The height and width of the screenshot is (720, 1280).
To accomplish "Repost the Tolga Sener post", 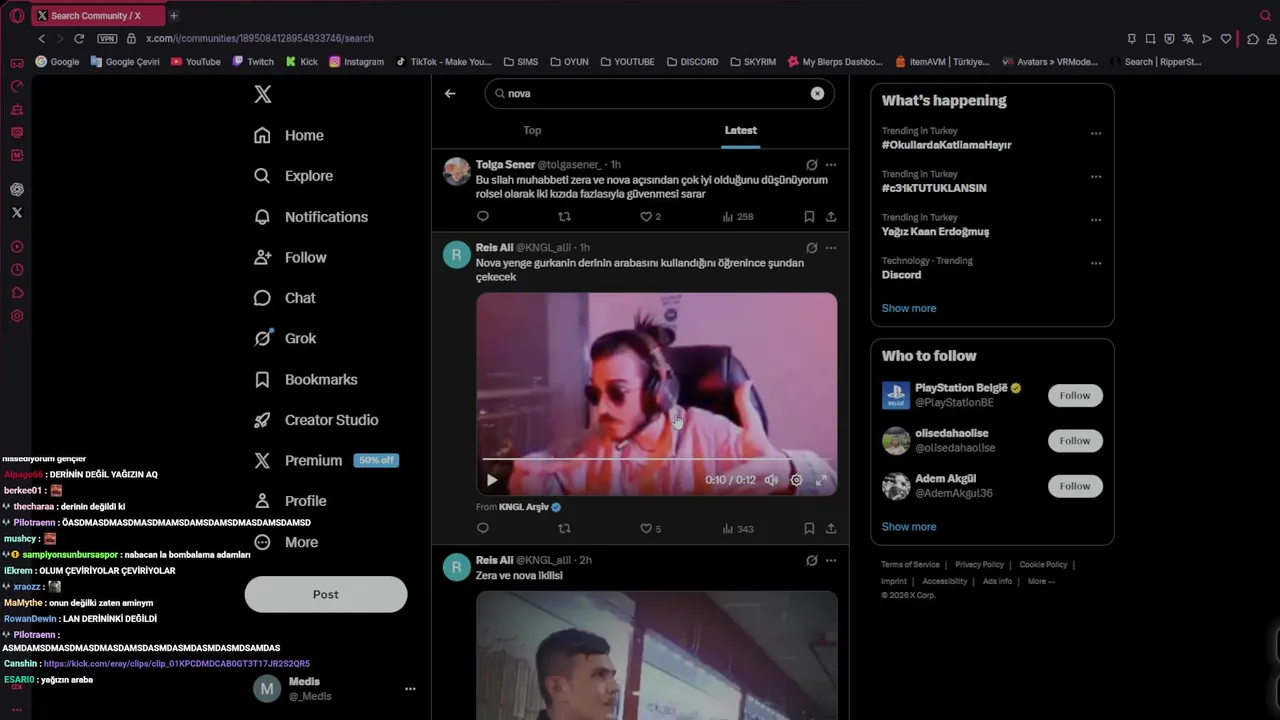I will pos(564,216).
